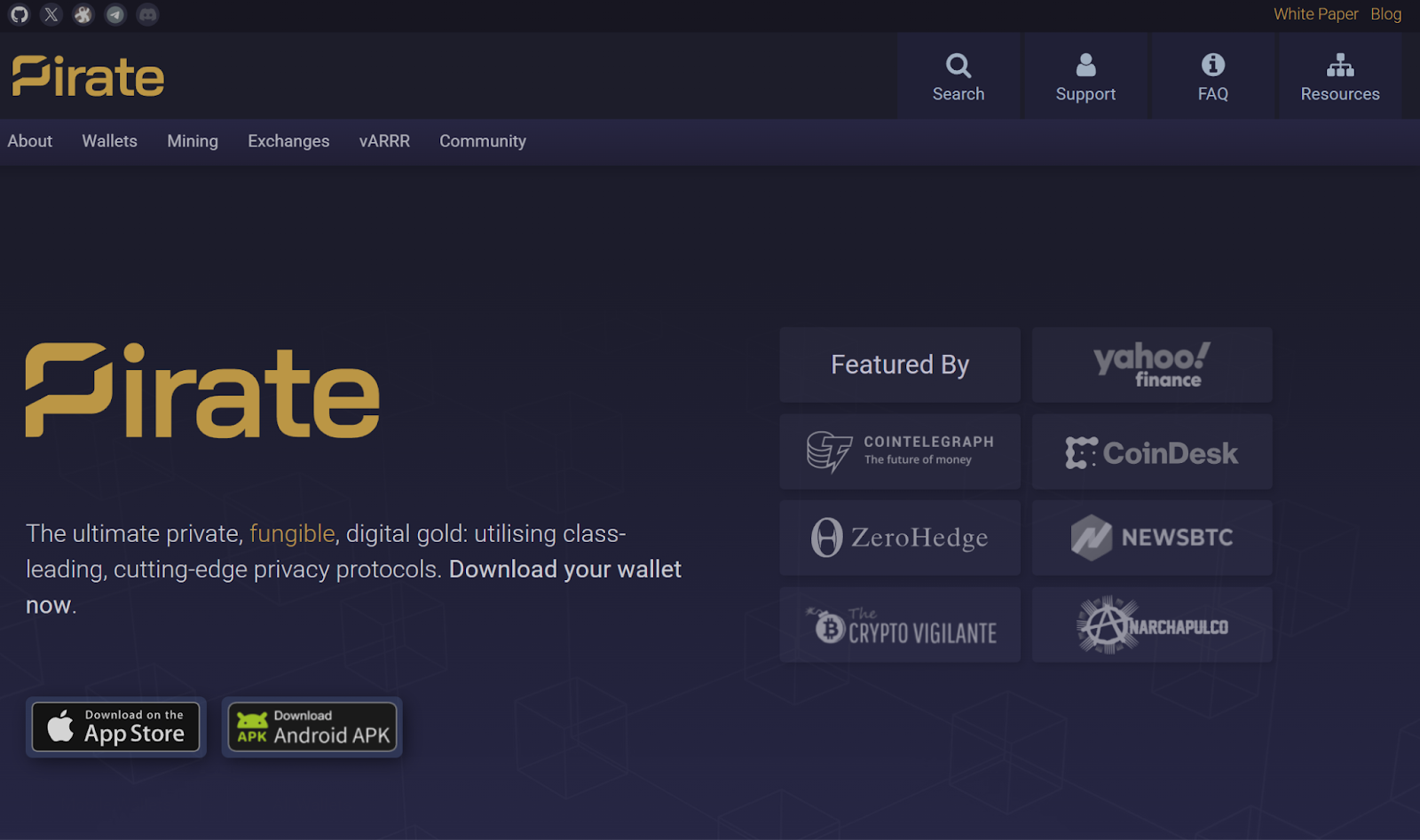The width and height of the screenshot is (1420, 840).
Task: Open The Crypto Vigilante feature logo
Action: pos(900,624)
